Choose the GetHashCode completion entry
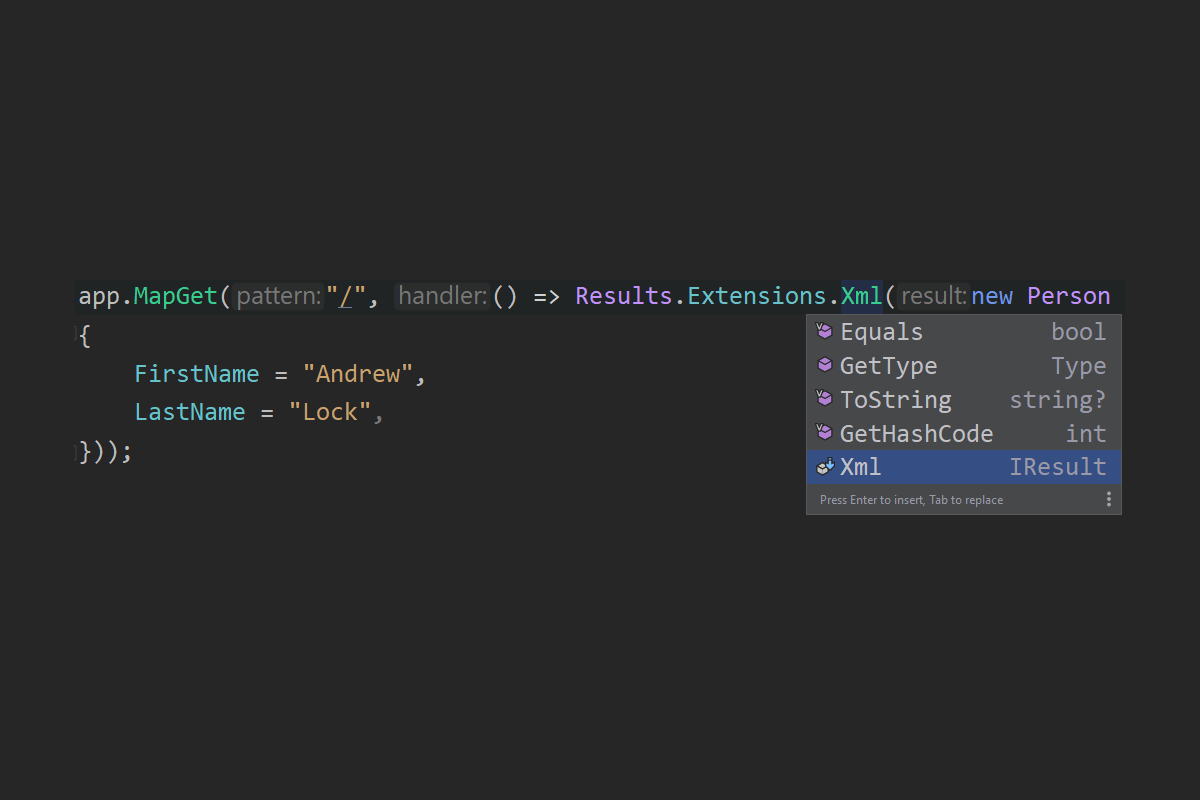The width and height of the screenshot is (1200, 800). click(x=916, y=433)
